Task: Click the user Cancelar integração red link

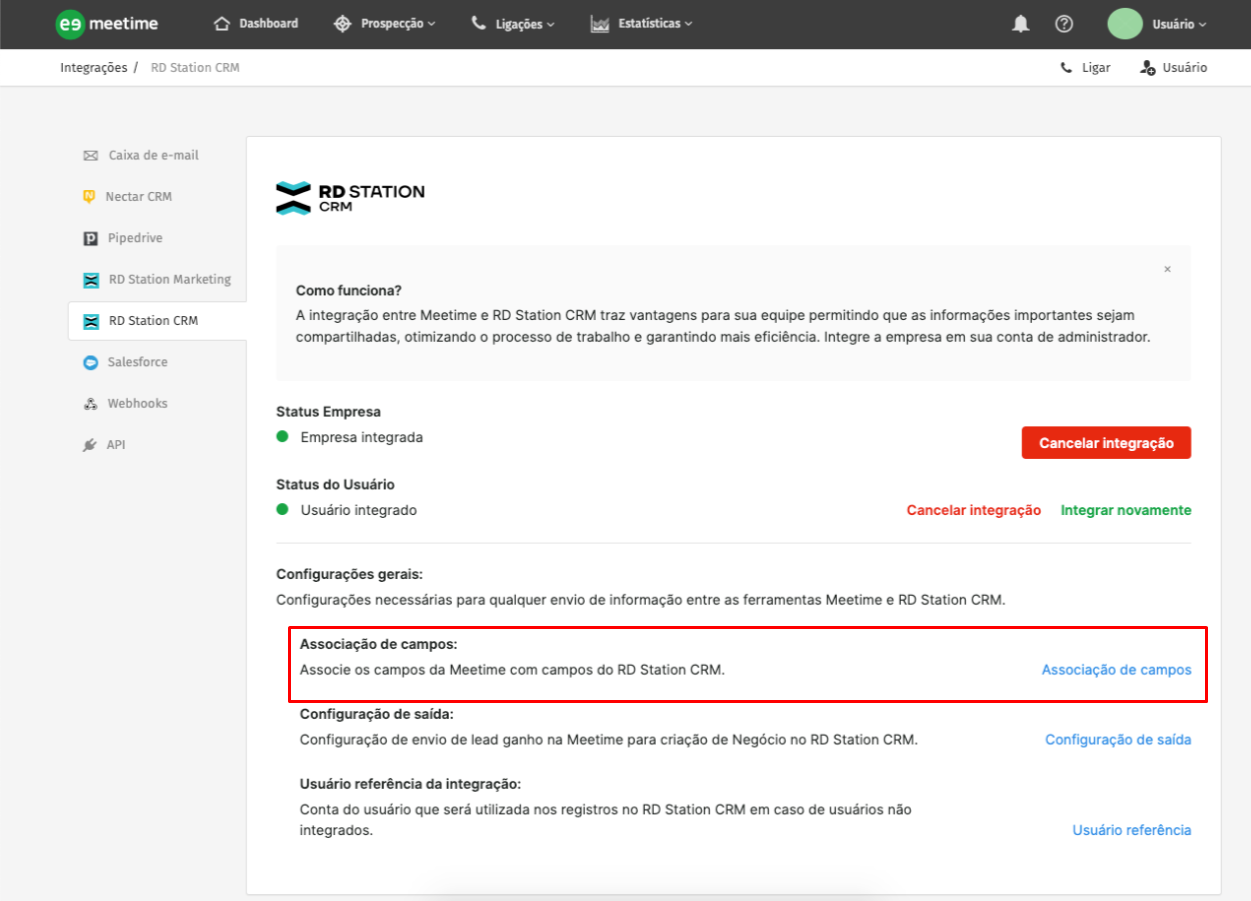Action: pyautogui.click(x=974, y=510)
